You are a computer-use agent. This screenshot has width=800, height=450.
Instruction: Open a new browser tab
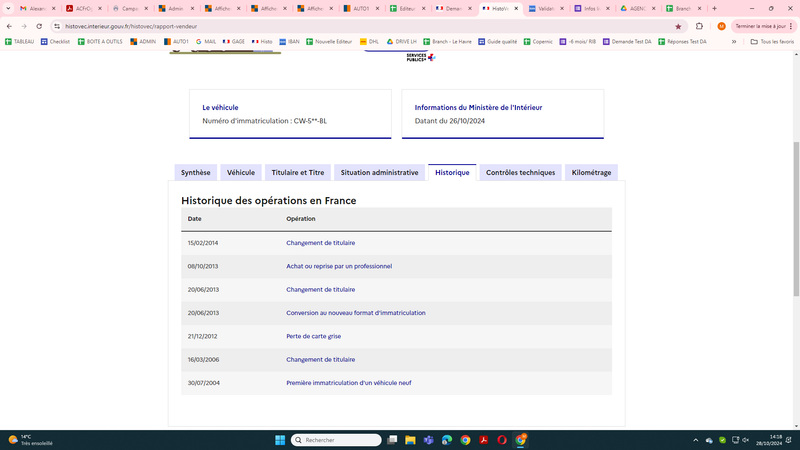pyautogui.click(x=714, y=8)
